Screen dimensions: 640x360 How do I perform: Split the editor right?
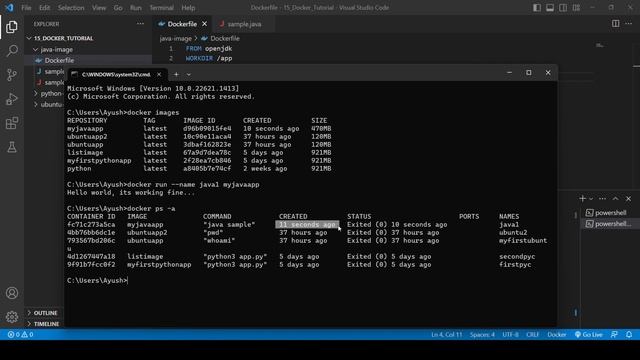pos(616,24)
